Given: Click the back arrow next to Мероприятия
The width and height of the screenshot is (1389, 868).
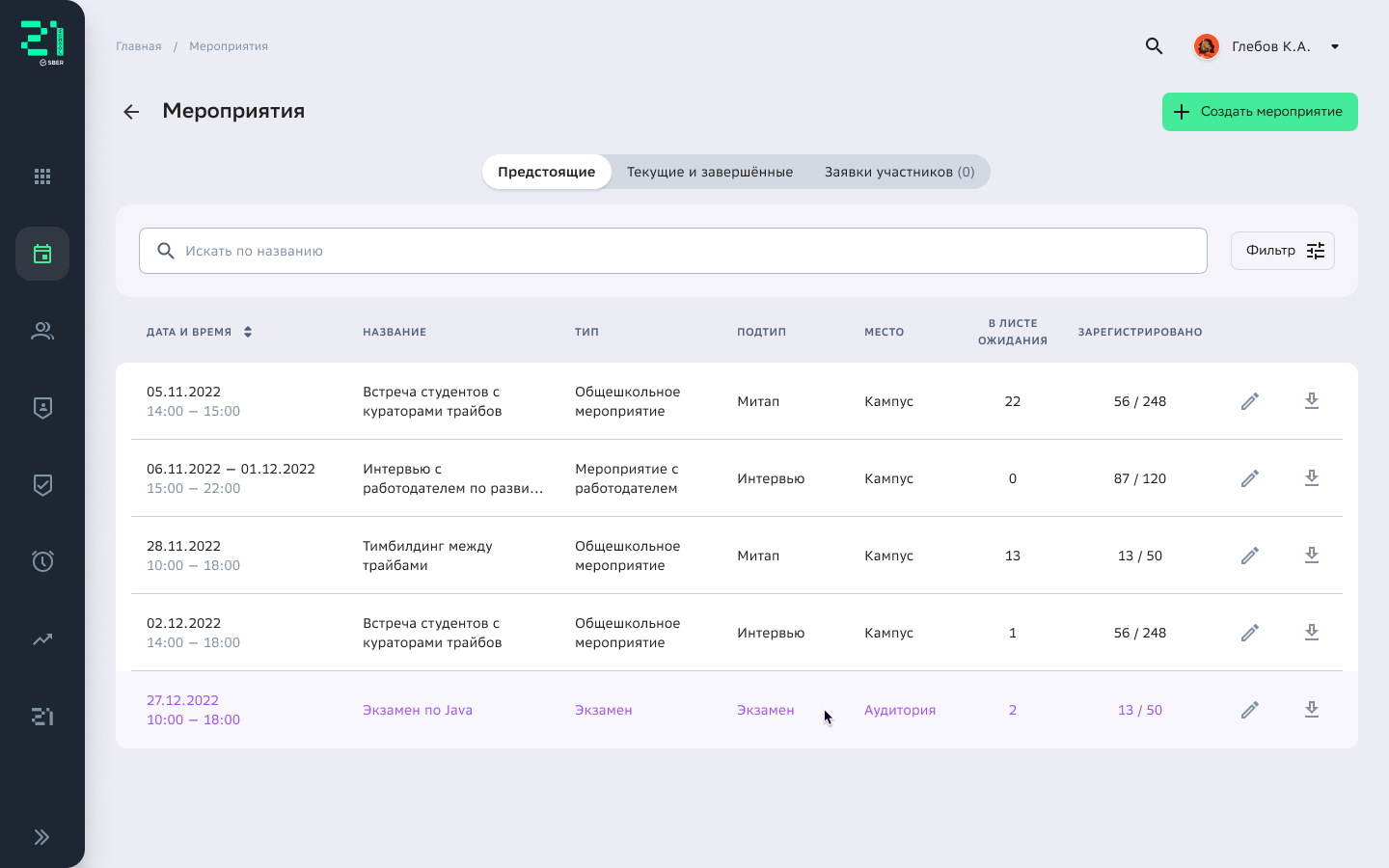Looking at the screenshot, I should point(131,112).
